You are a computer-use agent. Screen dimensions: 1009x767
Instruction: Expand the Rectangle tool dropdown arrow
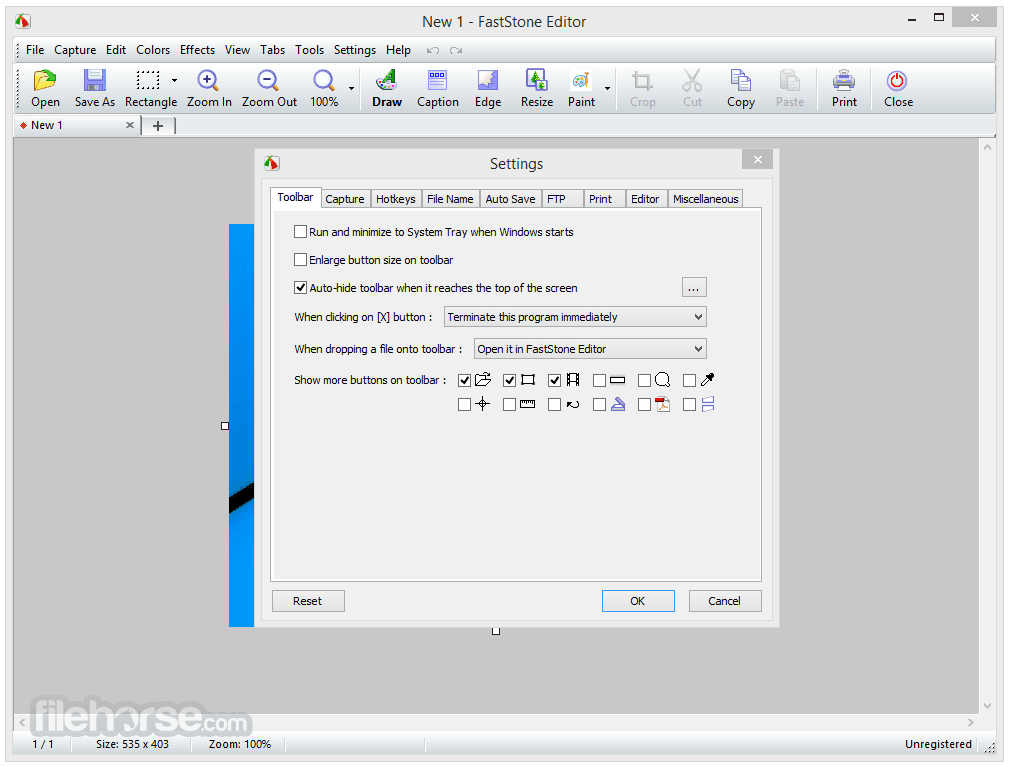click(x=174, y=81)
